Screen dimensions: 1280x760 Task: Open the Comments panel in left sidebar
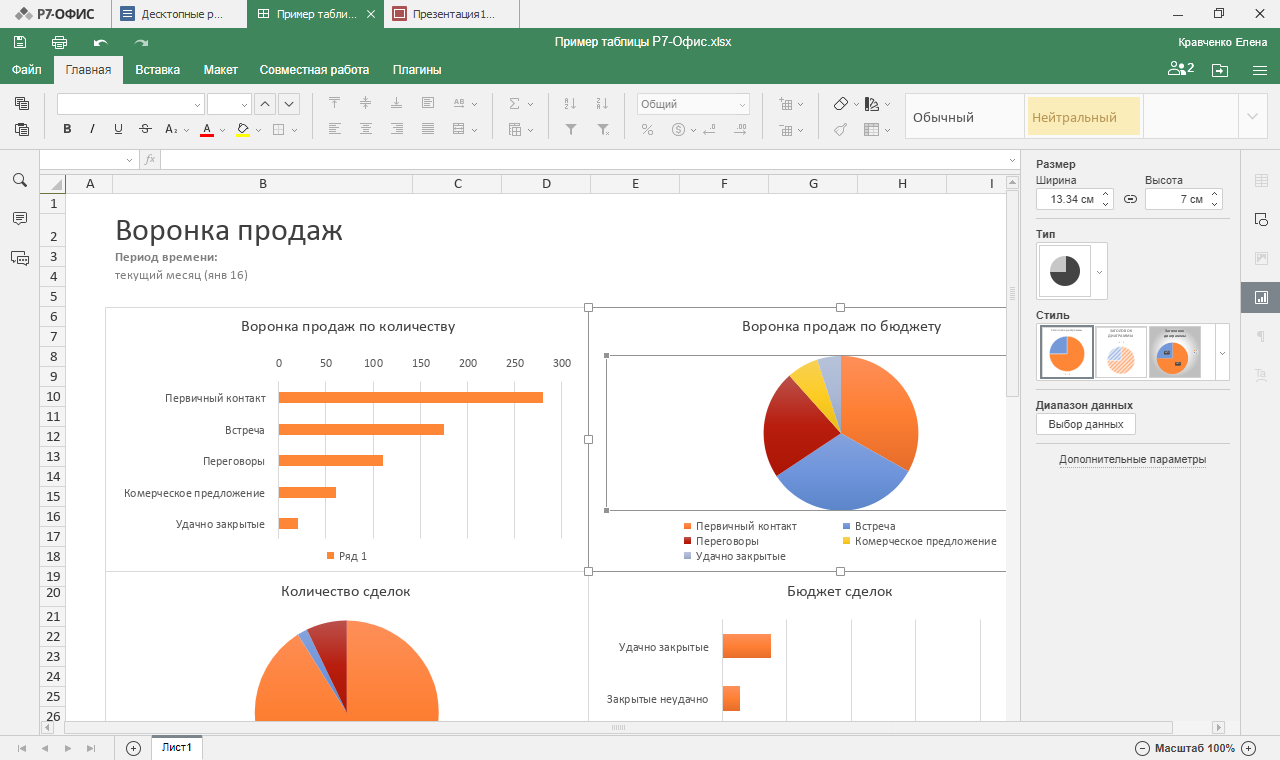[19, 218]
